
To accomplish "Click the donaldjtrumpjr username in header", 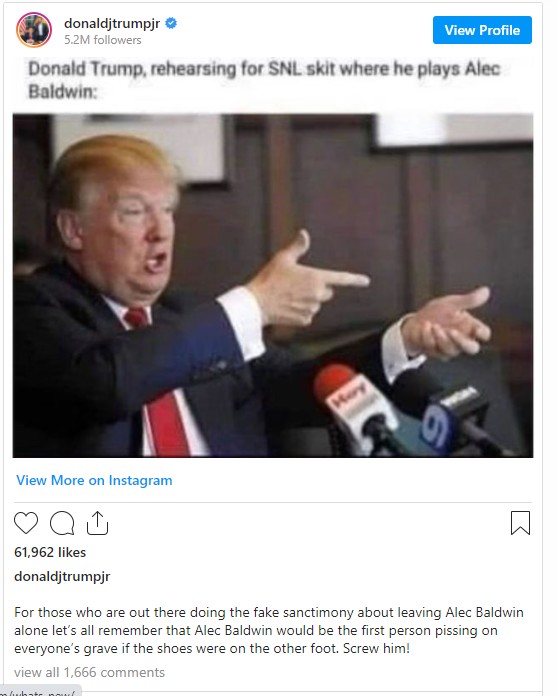I will (112, 23).
